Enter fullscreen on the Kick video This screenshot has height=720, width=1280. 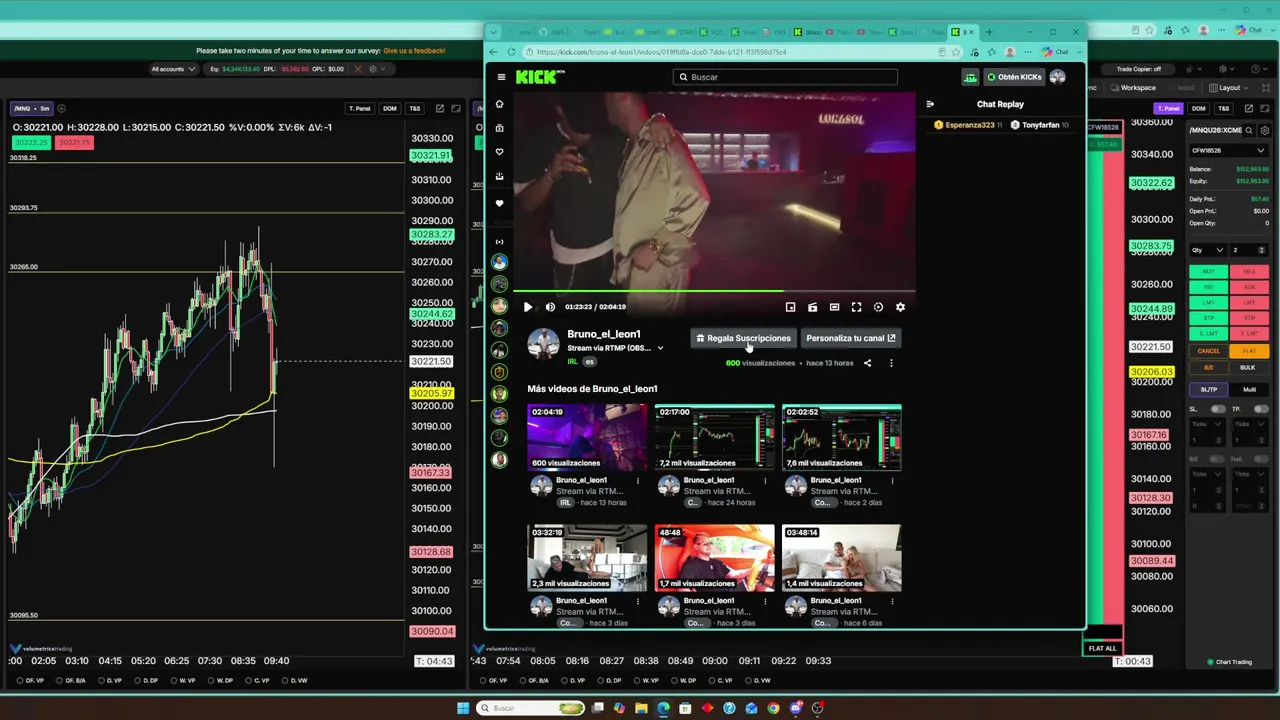pos(856,307)
